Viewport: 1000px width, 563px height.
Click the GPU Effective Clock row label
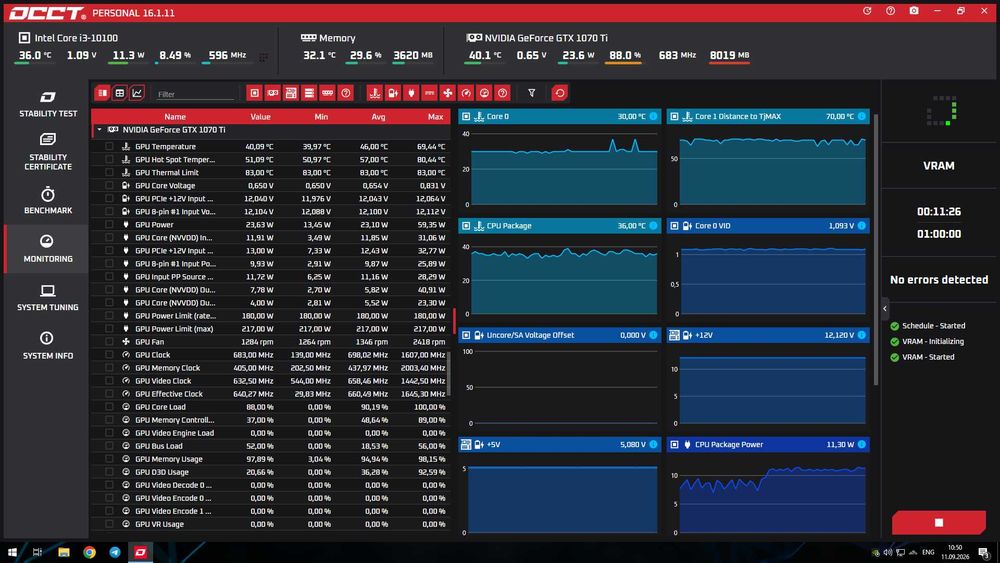click(x=168, y=393)
